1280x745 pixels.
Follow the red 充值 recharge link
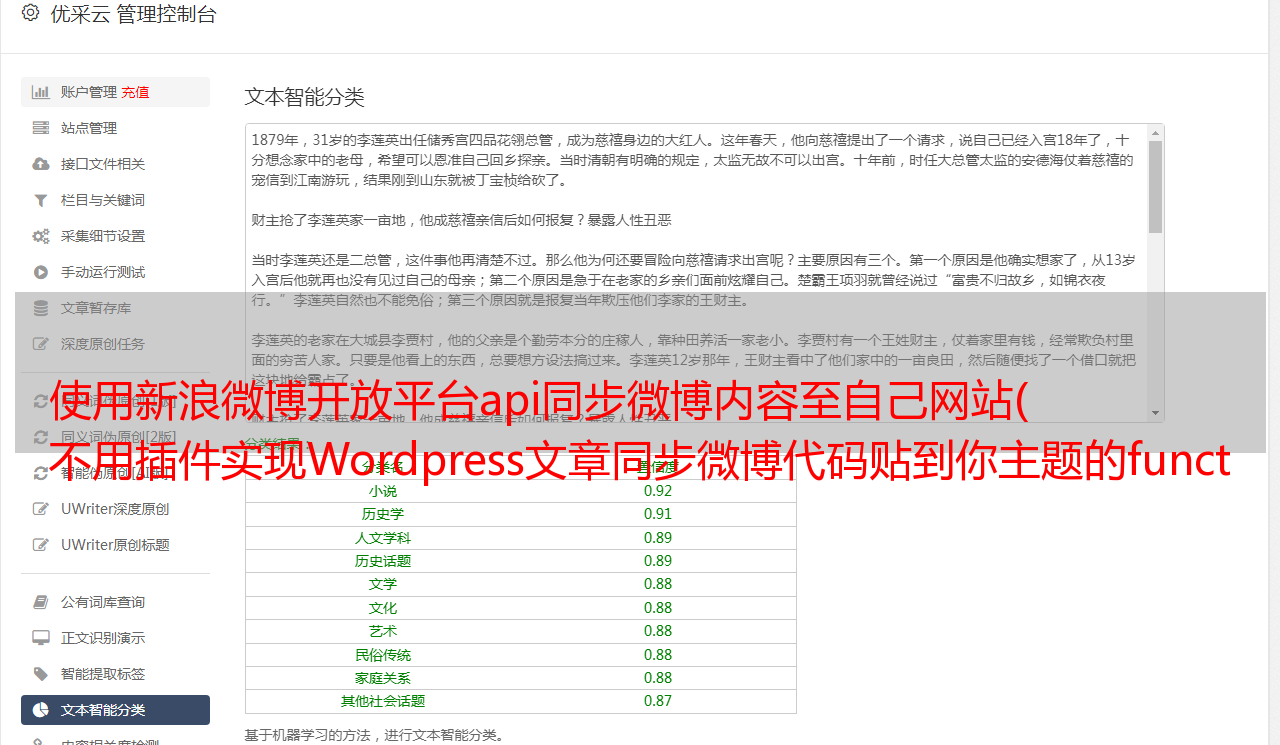click(x=135, y=92)
